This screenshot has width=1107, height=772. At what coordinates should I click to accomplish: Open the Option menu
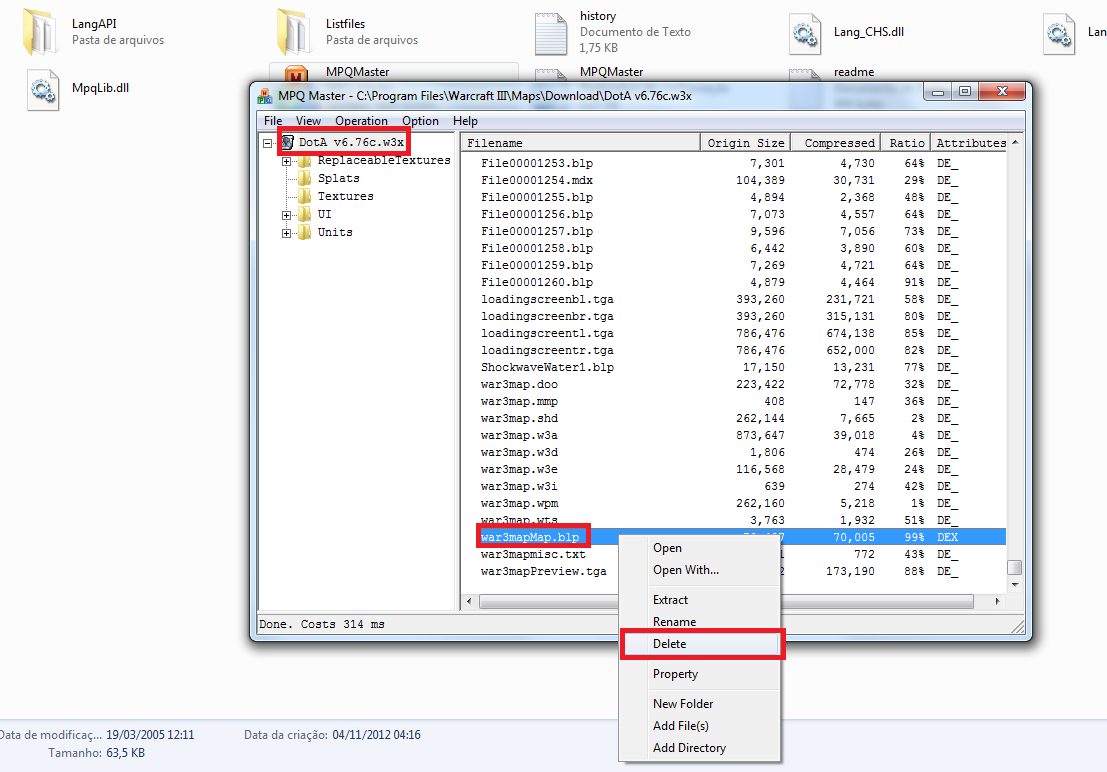click(420, 121)
